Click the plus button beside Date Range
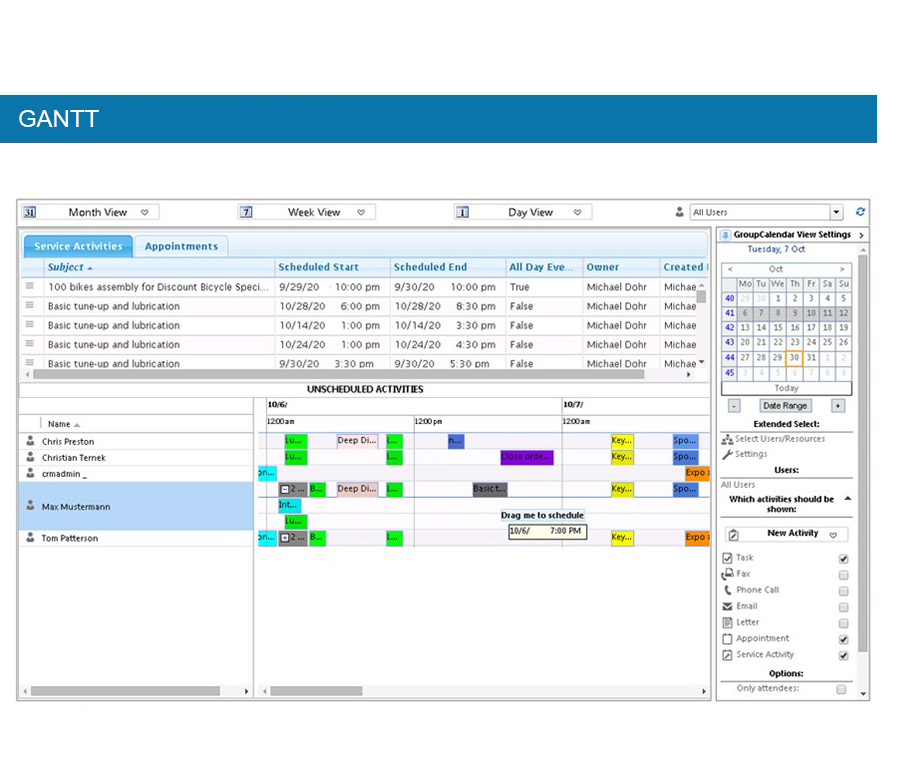 click(x=837, y=406)
